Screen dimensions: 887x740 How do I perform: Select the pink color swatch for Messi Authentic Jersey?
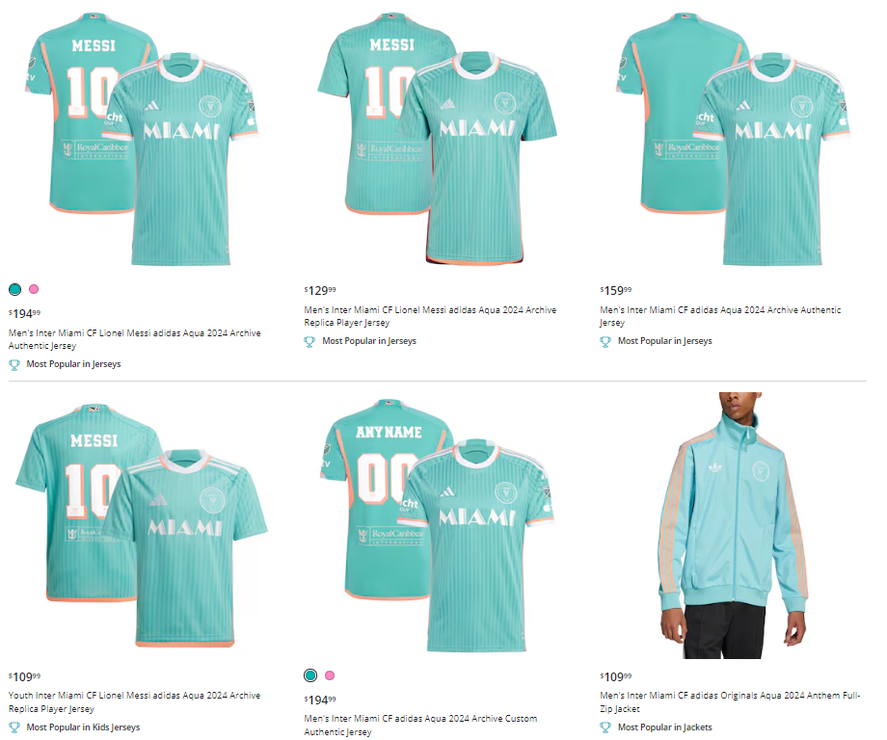pos(34,289)
